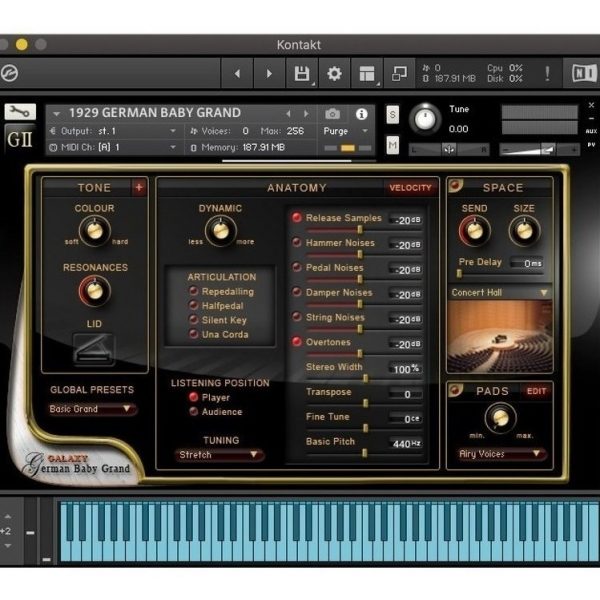Click the RESONANCES knob
The width and height of the screenshot is (600, 600).
point(95,291)
